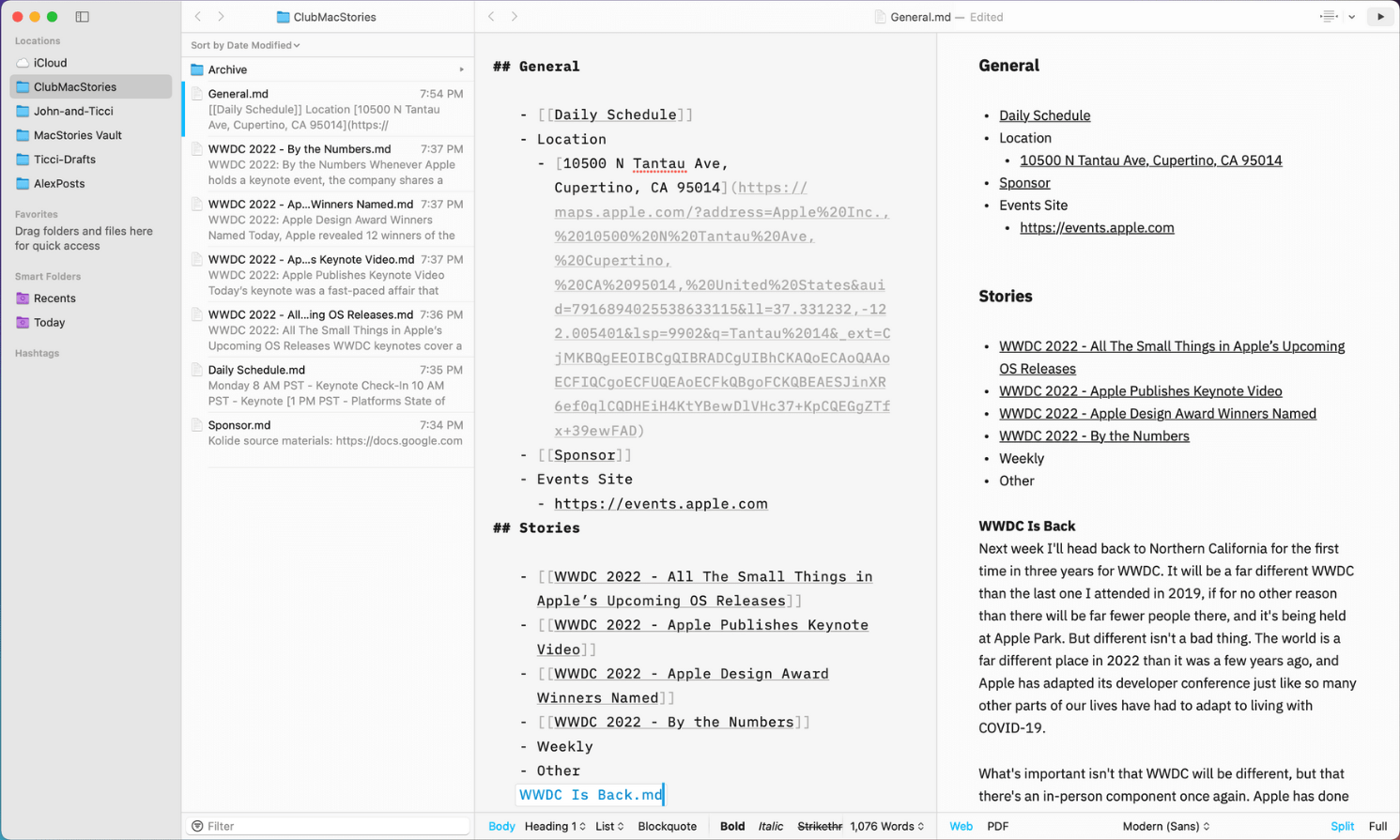Switch preview to PDF mode
This screenshot has height=840, width=1400.
[997, 827]
